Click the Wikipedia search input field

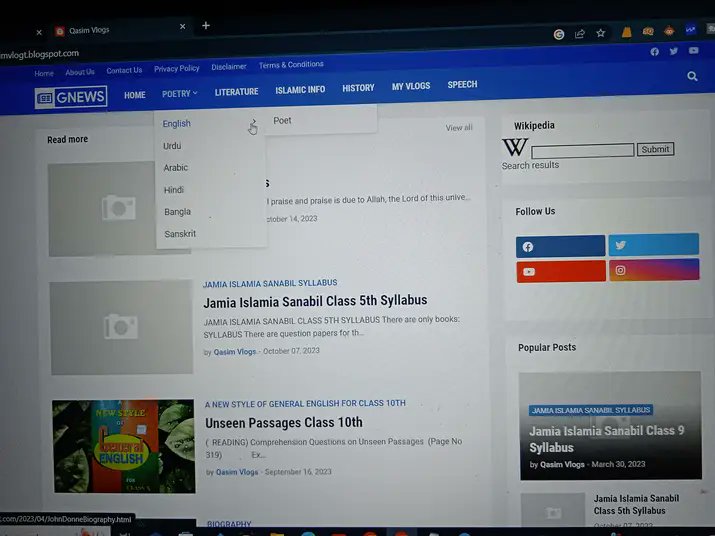coord(582,150)
